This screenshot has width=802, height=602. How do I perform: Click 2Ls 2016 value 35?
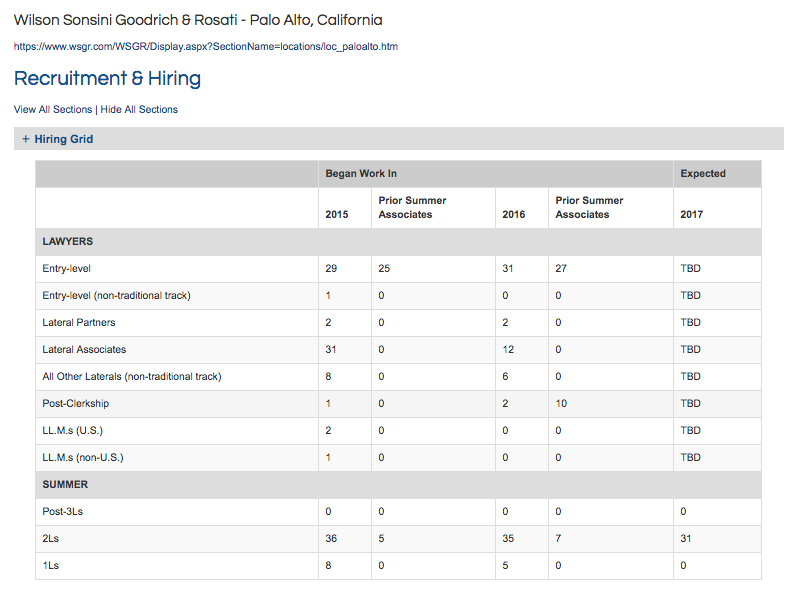point(508,539)
